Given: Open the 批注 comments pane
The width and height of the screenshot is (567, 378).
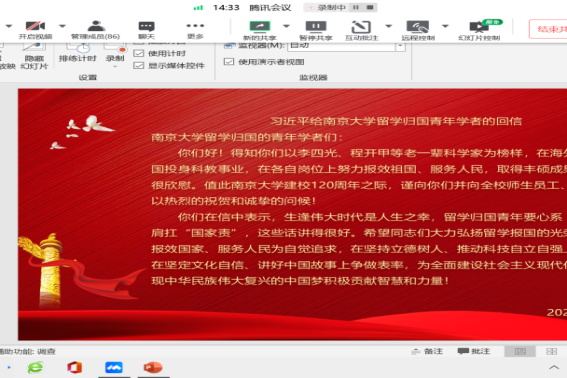Looking at the screenshot, I should click(x=474, y=351).
